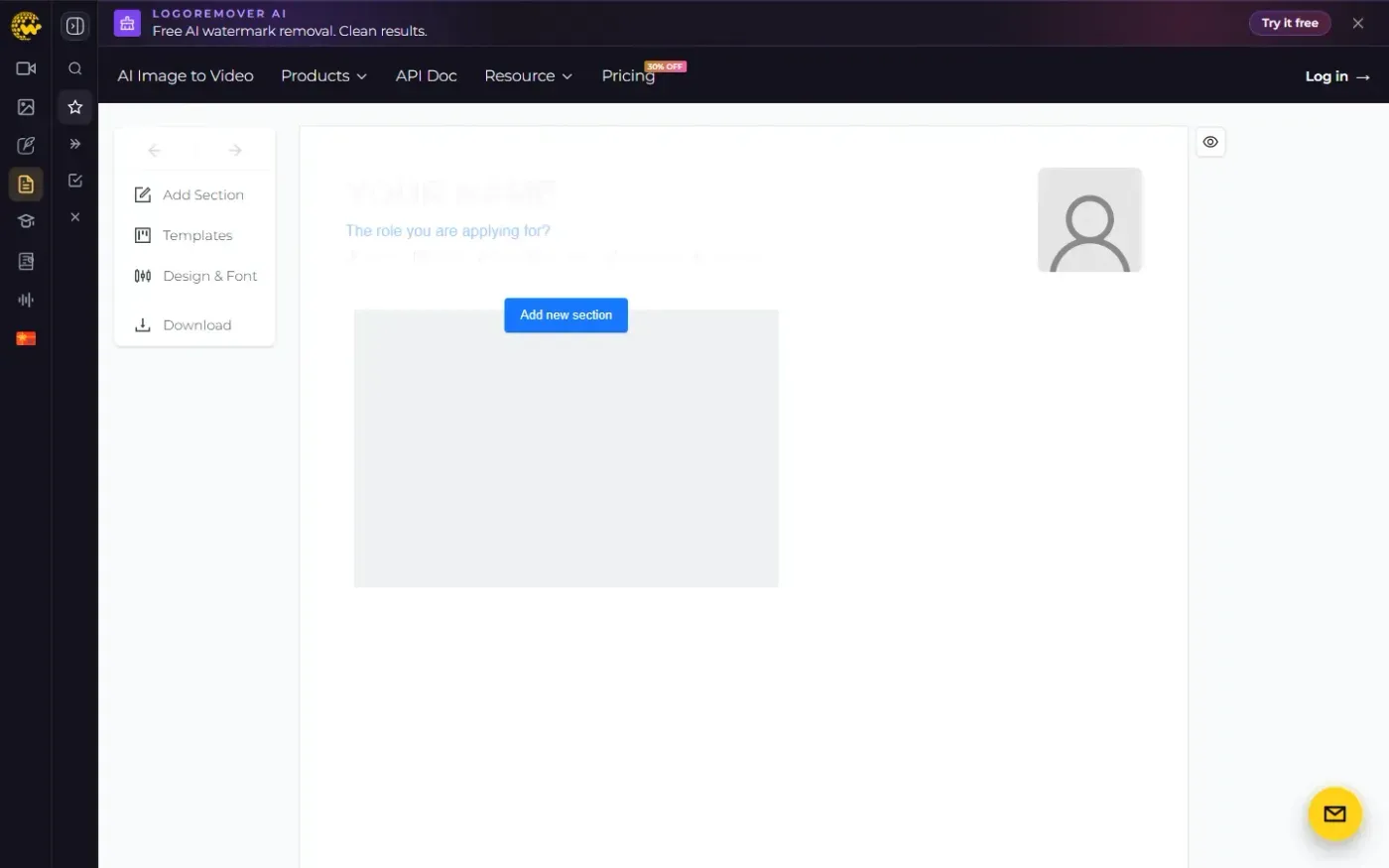Screen dimensions: 1389x868
Task: Open Design & Font settings
Action: pos(195,276)
